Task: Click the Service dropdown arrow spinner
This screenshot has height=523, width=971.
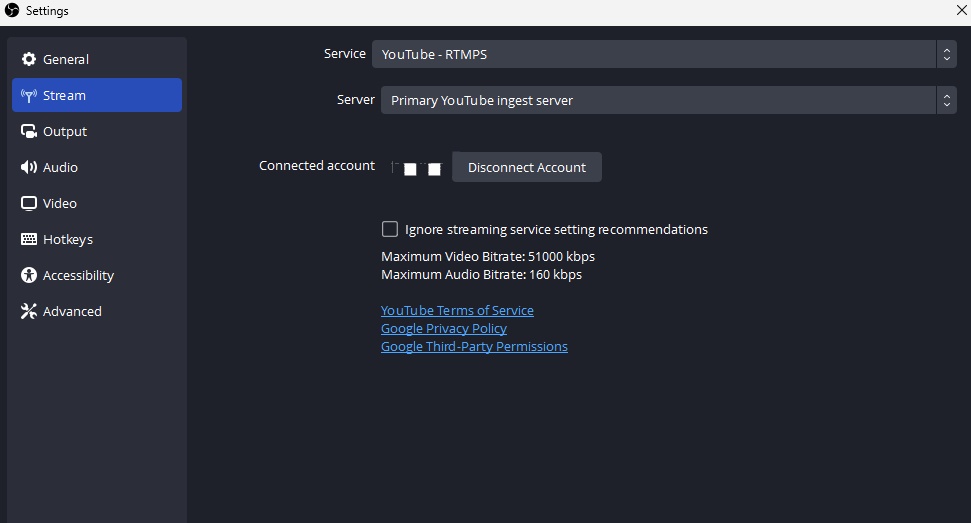Action: [946, 54]
